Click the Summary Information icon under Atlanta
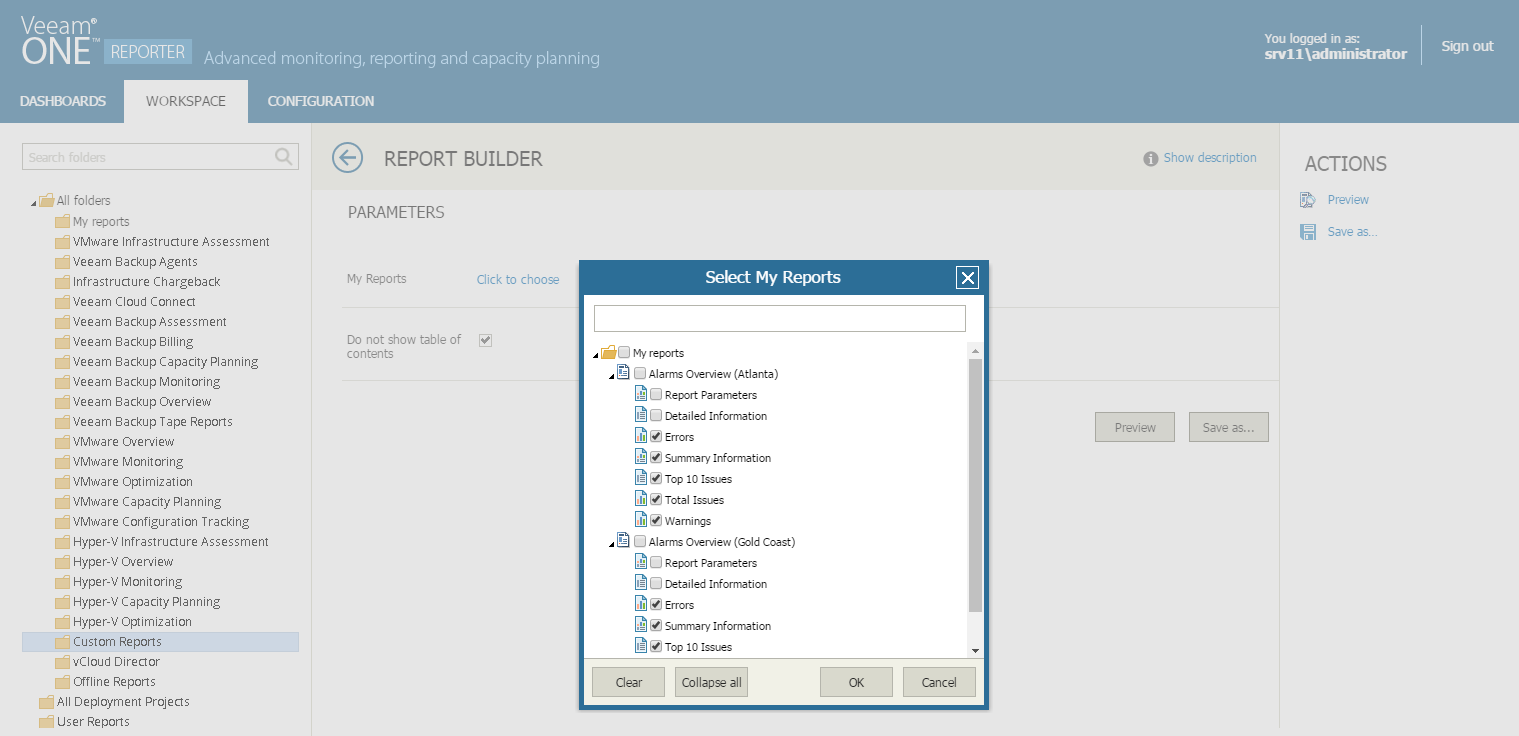The height and width of the screenshot is (736, 1519). point(641,457)
